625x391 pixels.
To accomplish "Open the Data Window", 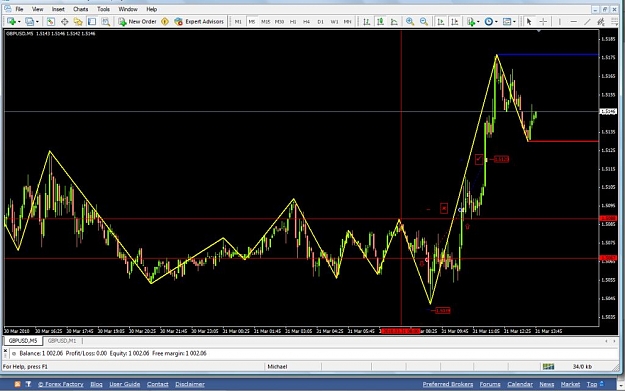I will (64, 22).
